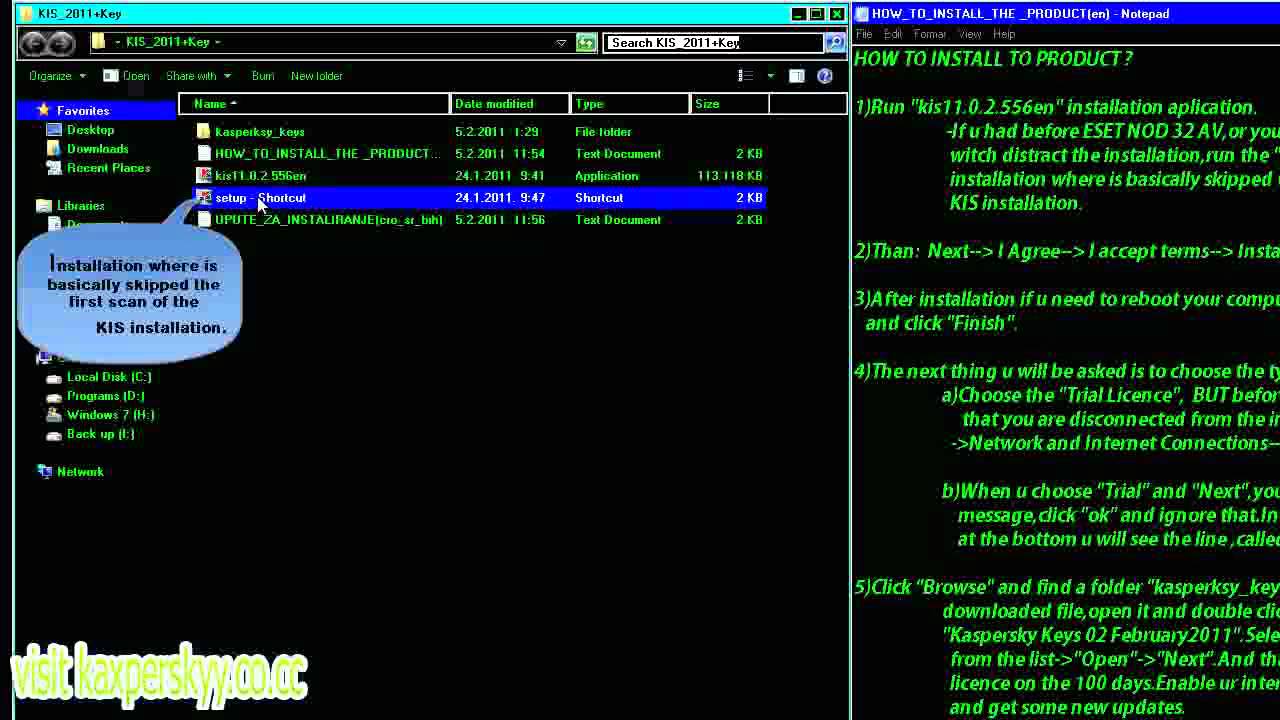The image size is (1280, 720).
Task: Click the HOW_TO_INSTALL text document icon
Action: tap(204, 154)
